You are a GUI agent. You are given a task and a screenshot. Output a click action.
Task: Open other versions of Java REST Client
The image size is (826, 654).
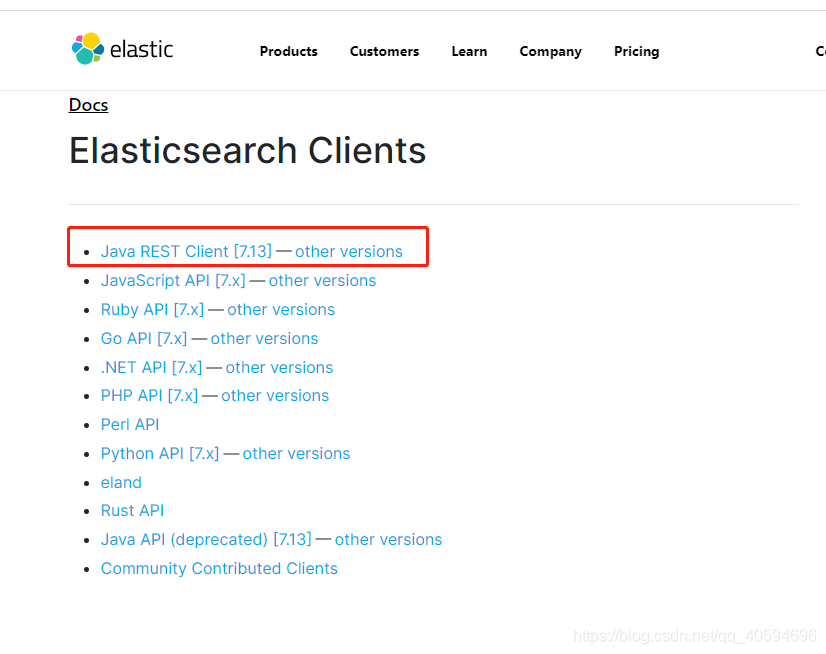[349, 251]
